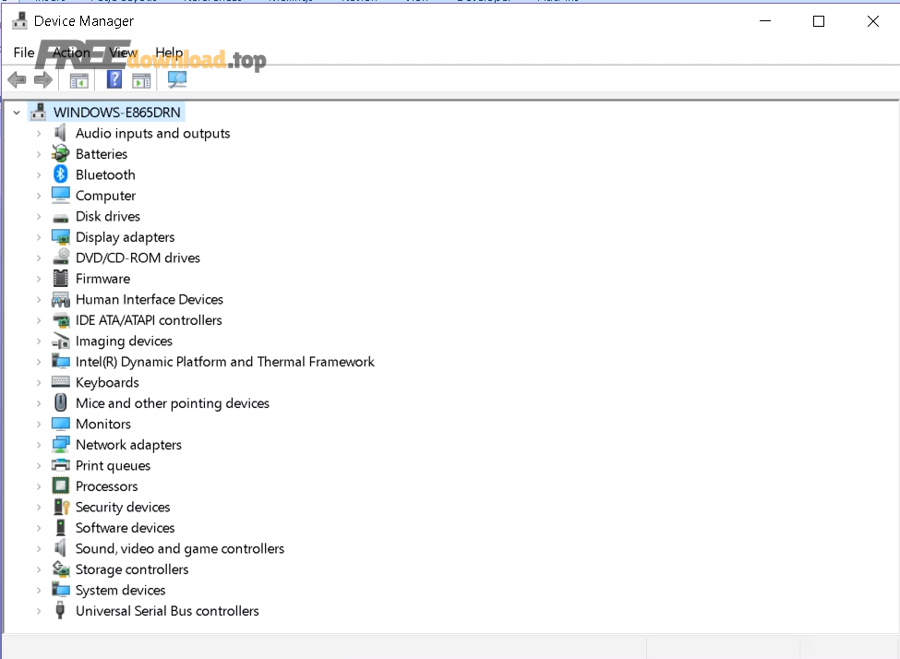900x659 pixels.
Task: Expand the Bluetooth category arrow
Action: (x=38, y=175)
